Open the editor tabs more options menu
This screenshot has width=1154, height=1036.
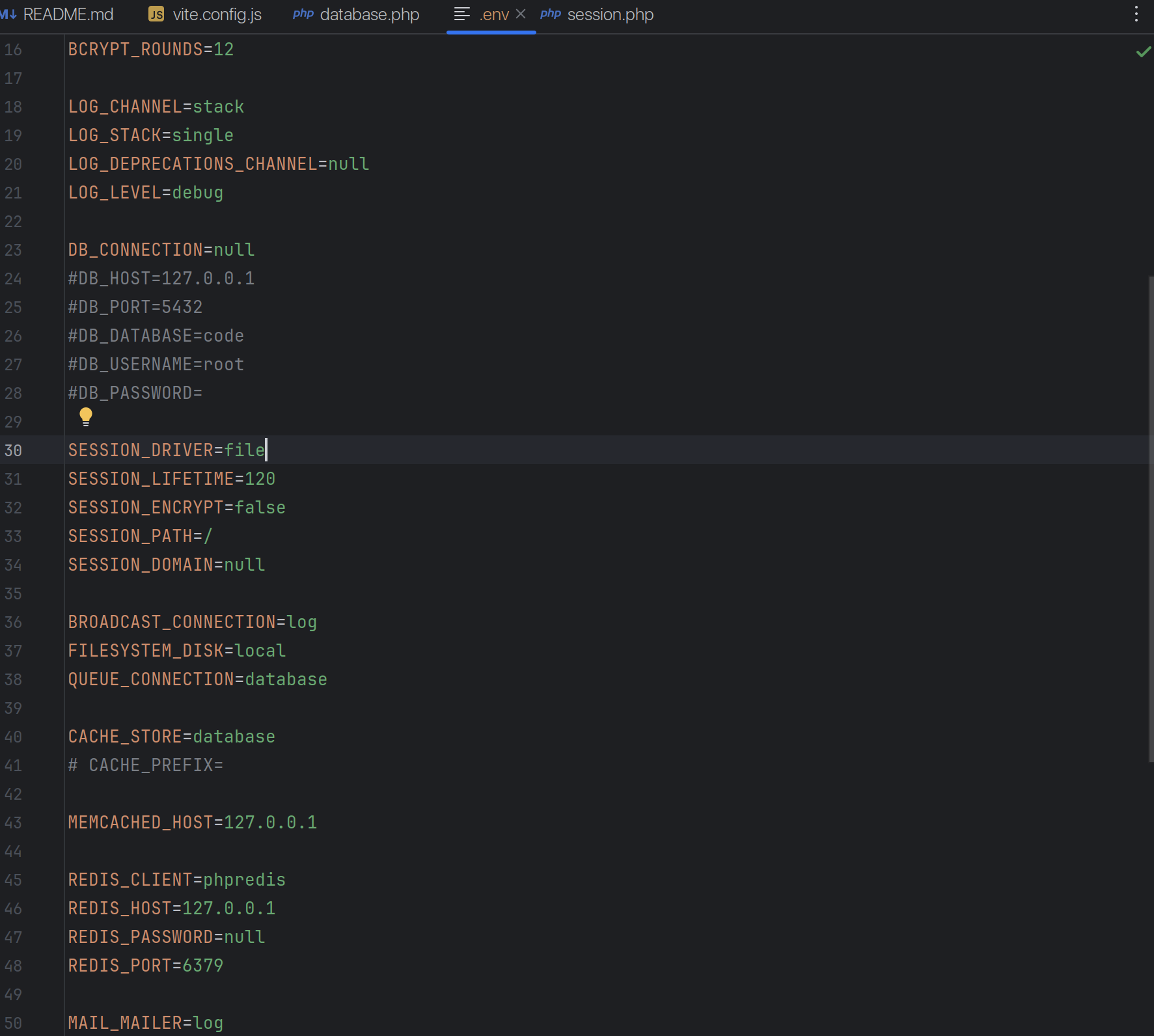coord(1136,14)
